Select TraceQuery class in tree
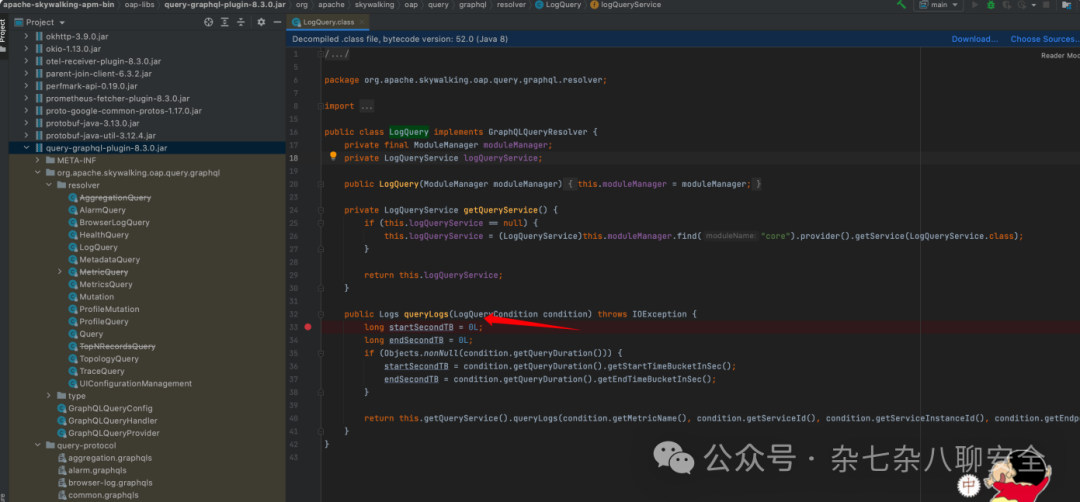Viewport: 1080px width, 502px height. point(102,371)
